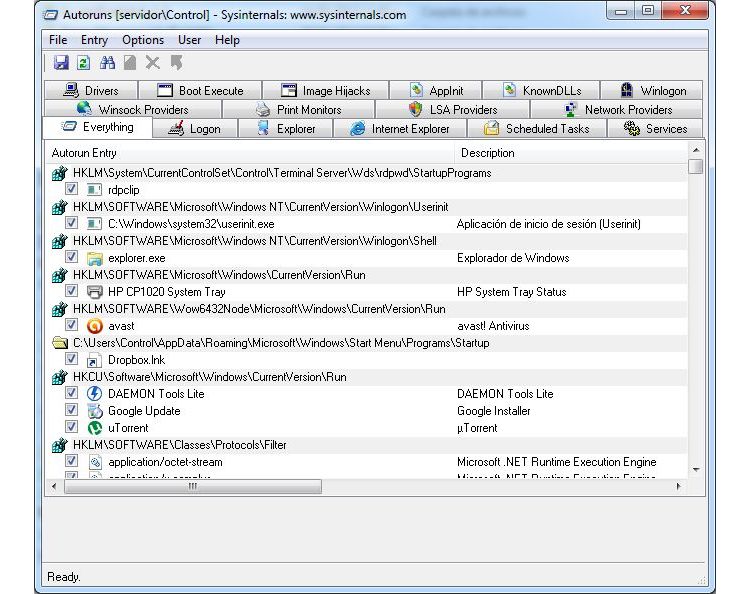Image resolution: width=750 pixels, height=594 pixels.
Task: Select the 'Explorador de Windows' description
Action: point(513,258)
